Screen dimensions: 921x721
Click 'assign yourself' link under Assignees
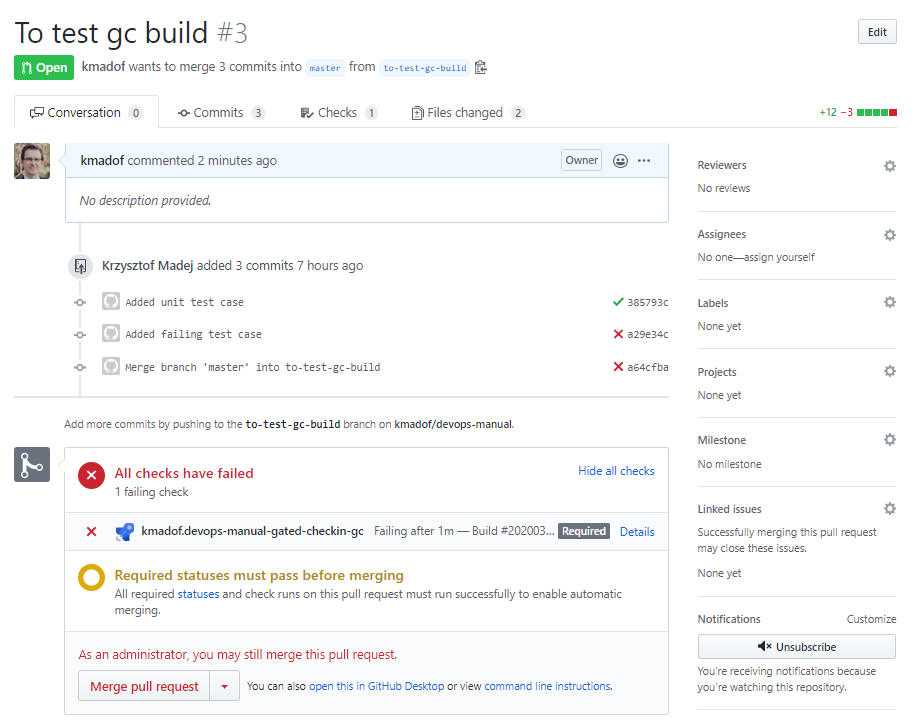(x=779, y=257)
